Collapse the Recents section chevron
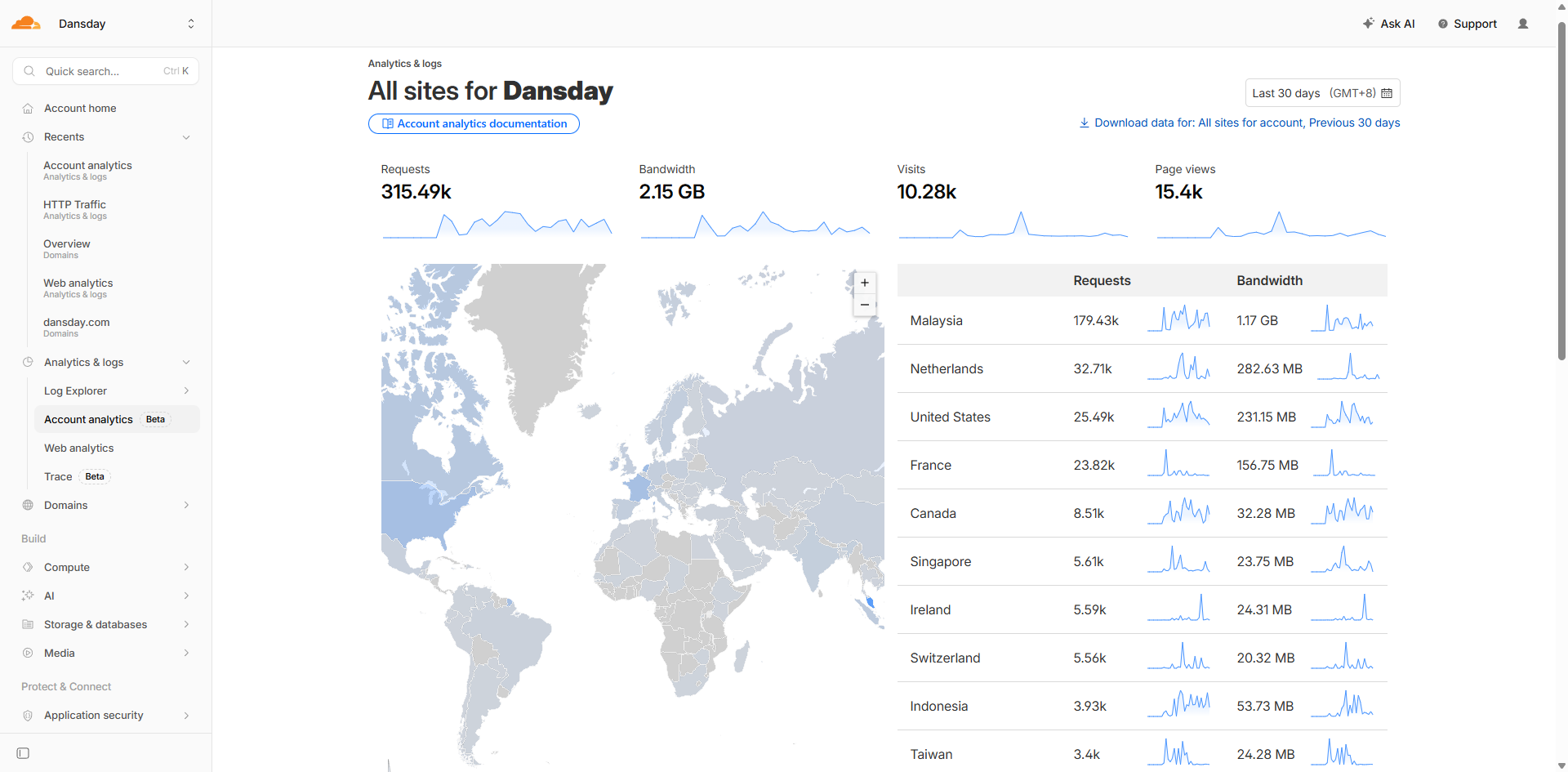The width and height of the screenshot is (1568, 772). (x=186, y=137)
